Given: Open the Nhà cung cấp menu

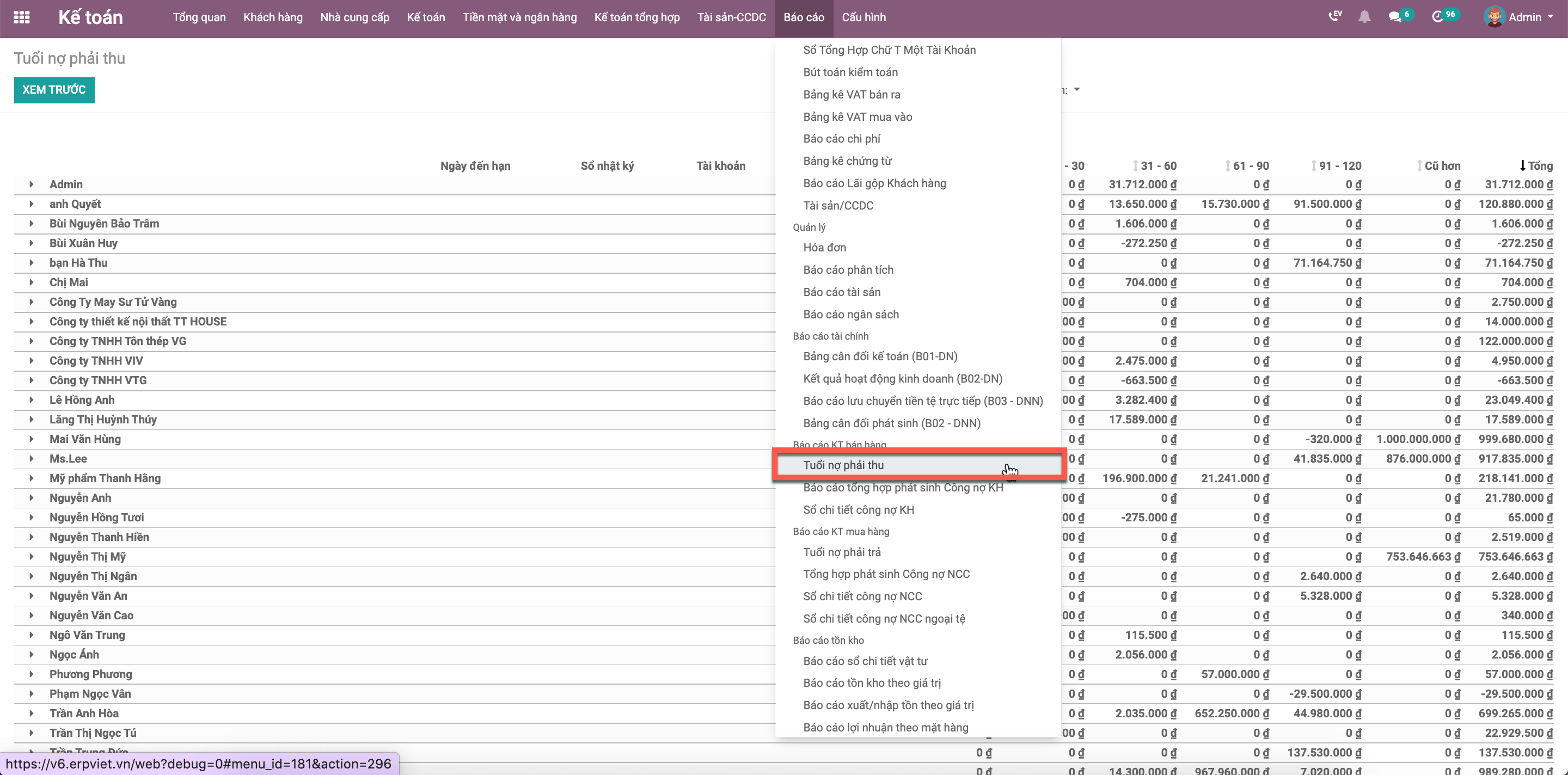Looking at the screenshot, I should coord(354,17).
